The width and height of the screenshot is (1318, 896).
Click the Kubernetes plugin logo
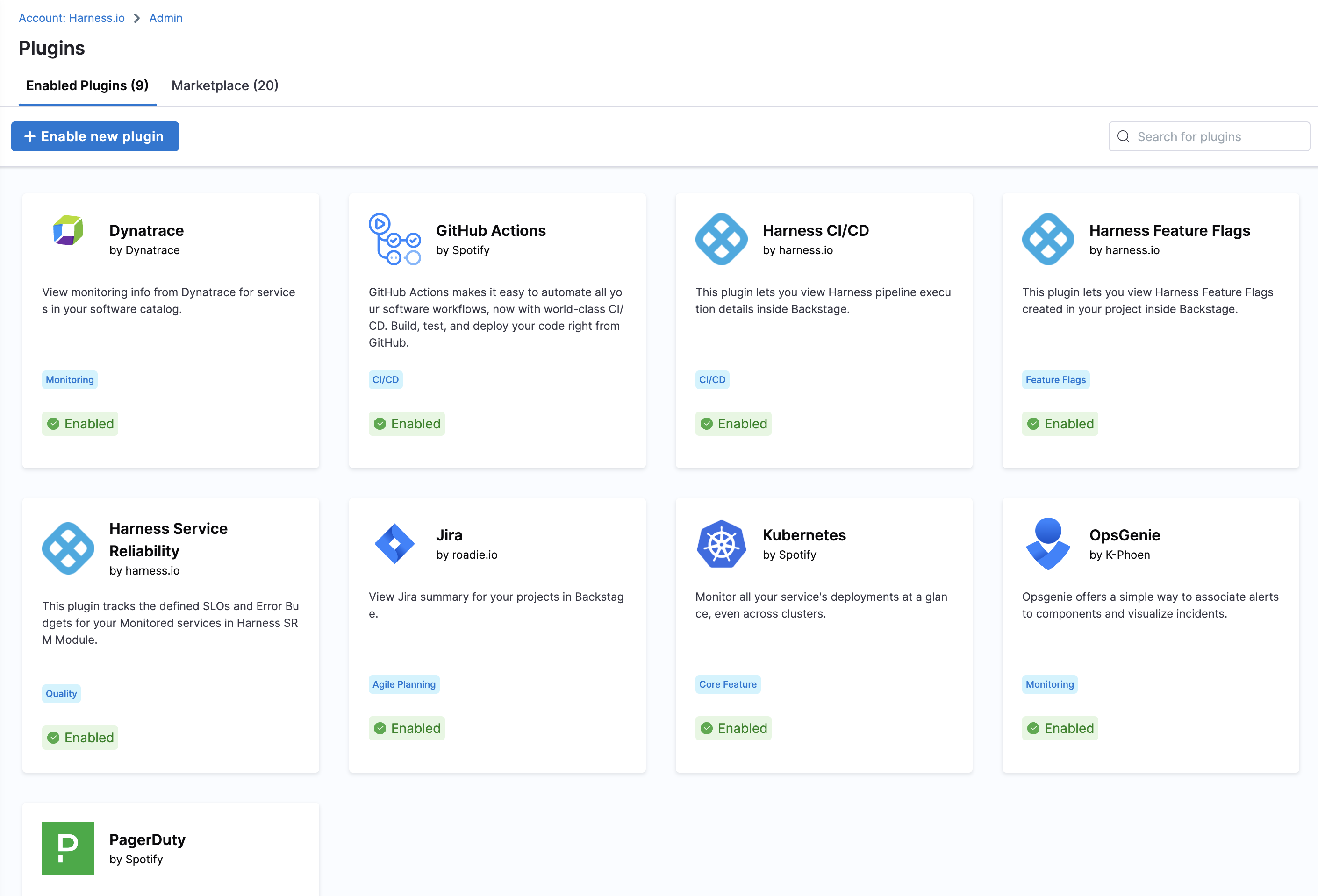pos(721,543)
